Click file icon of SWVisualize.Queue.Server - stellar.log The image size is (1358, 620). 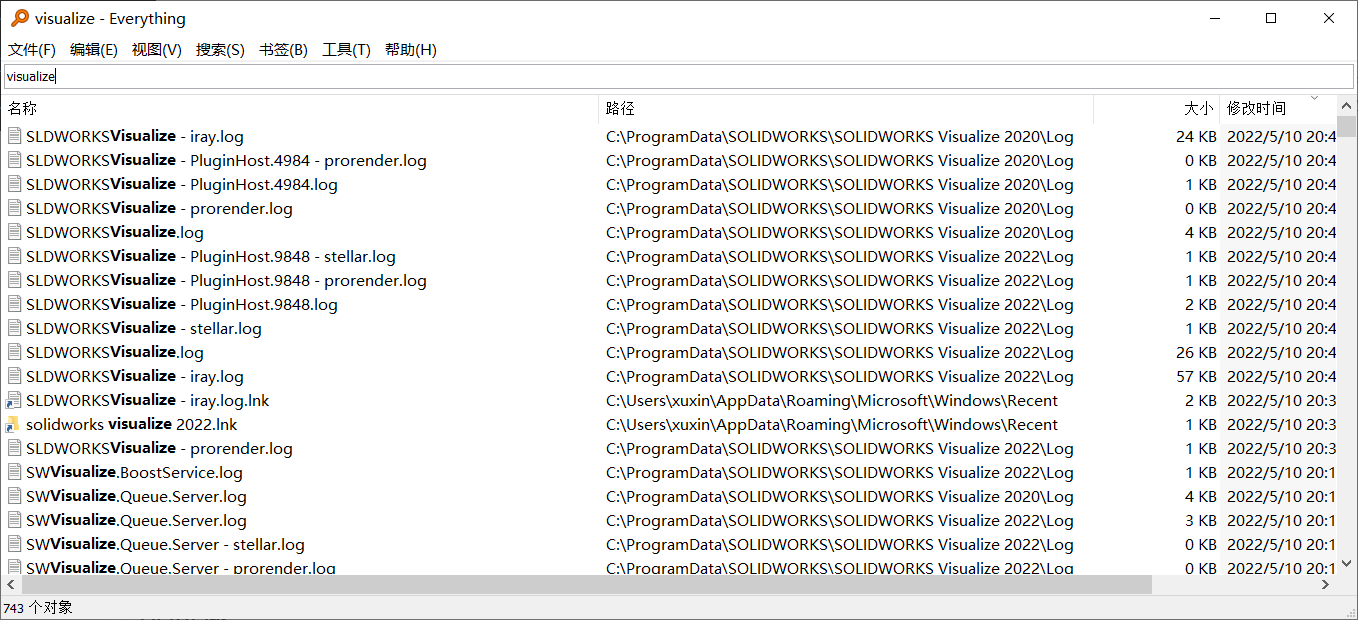pos(14,544)
